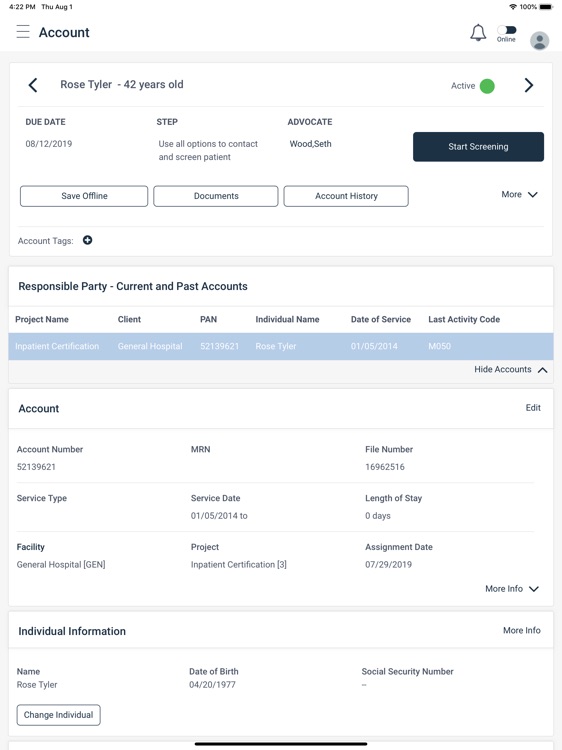
Task: Go to previous patient arrow
Action: (x=33, y=85)
